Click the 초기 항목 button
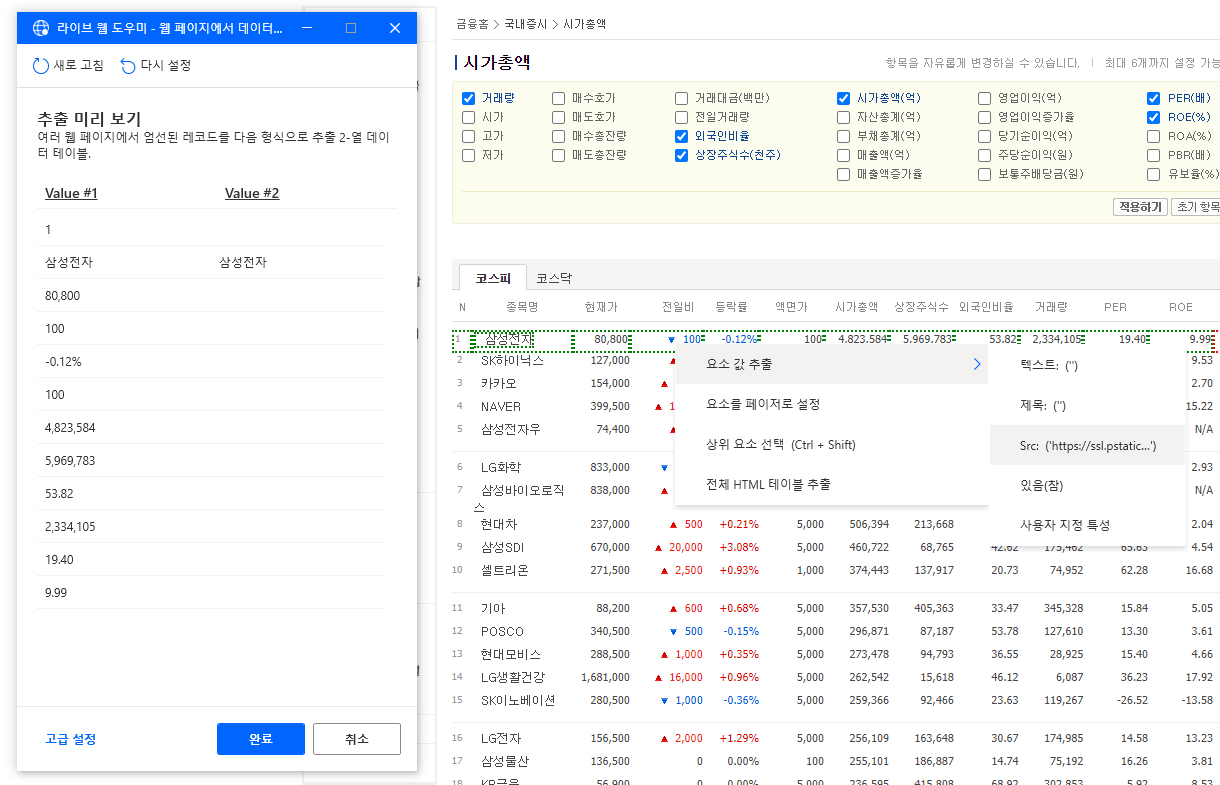This screenshot has height=785, width=1220. [1196, 207]
